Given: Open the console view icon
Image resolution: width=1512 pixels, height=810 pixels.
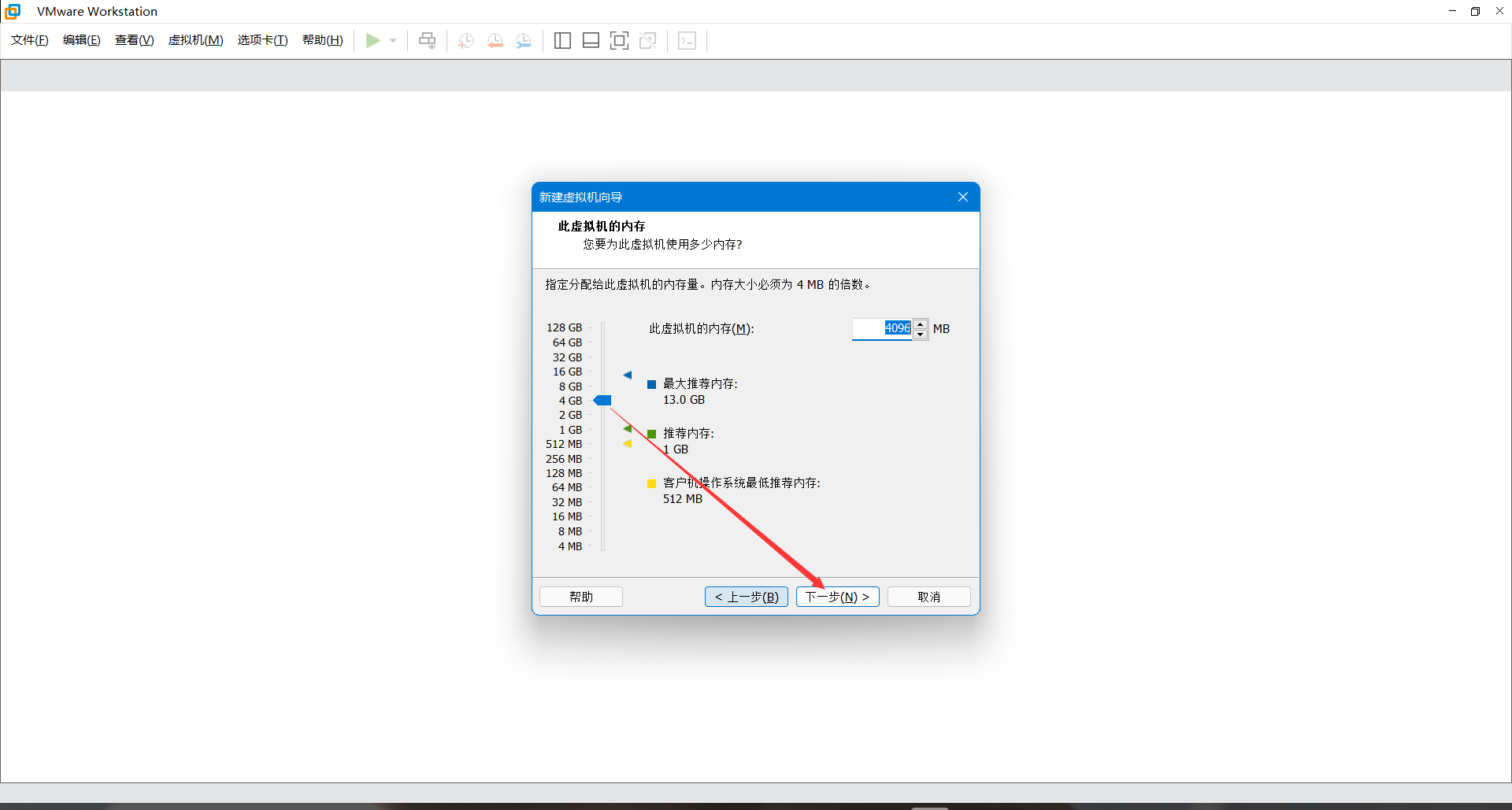Looking at the screenshot, I should (x=687, y=40).
